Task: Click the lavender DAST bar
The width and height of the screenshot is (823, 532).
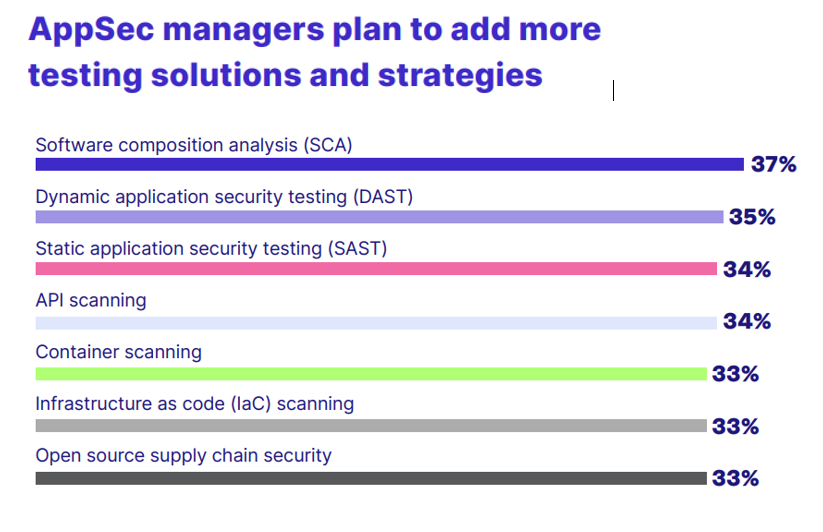Action: (379, 217)
